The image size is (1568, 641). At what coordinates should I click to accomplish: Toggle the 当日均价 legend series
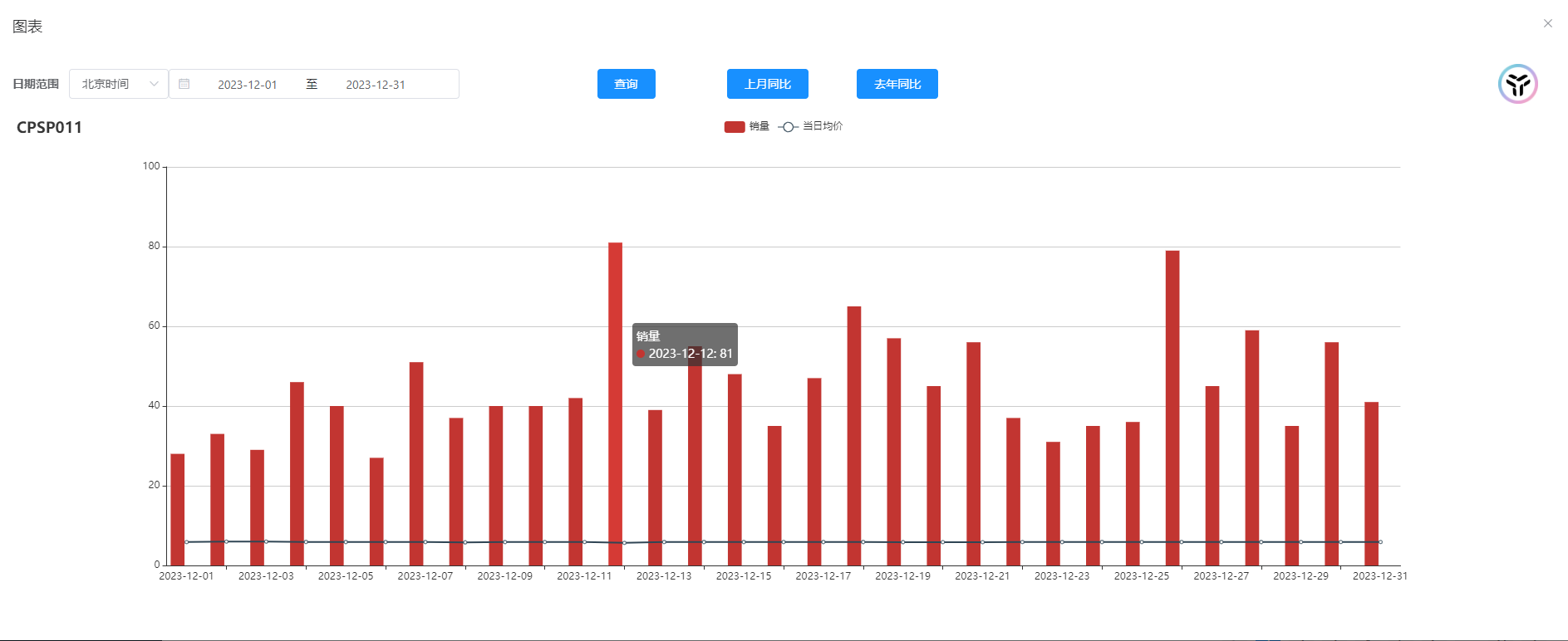point(822,126)
